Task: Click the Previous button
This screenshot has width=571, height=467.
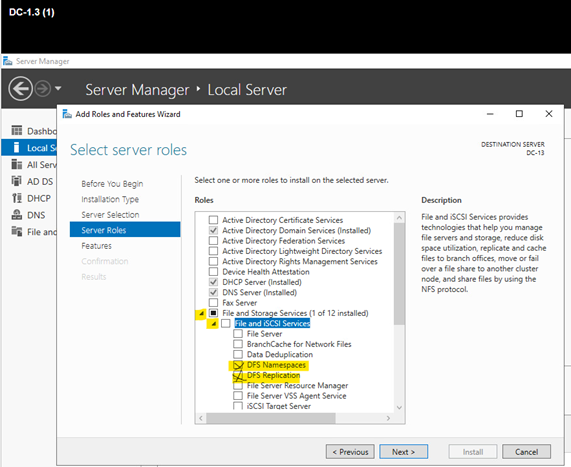Action: 350,452
